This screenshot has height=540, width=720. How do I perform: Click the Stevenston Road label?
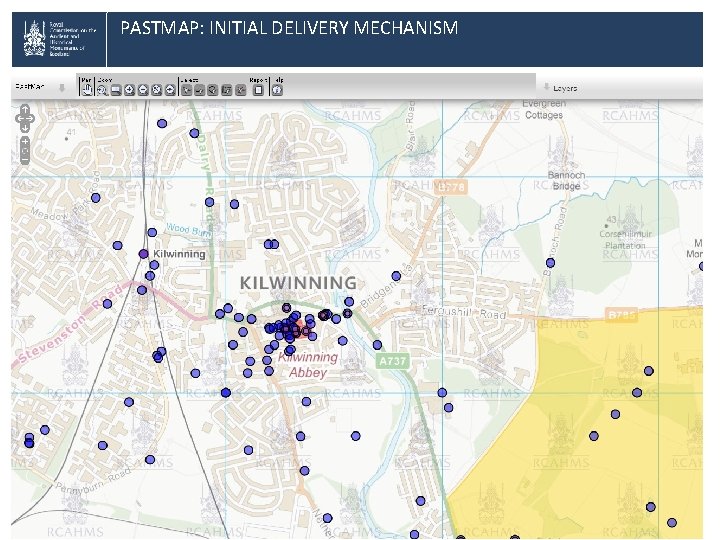[71, 323]
